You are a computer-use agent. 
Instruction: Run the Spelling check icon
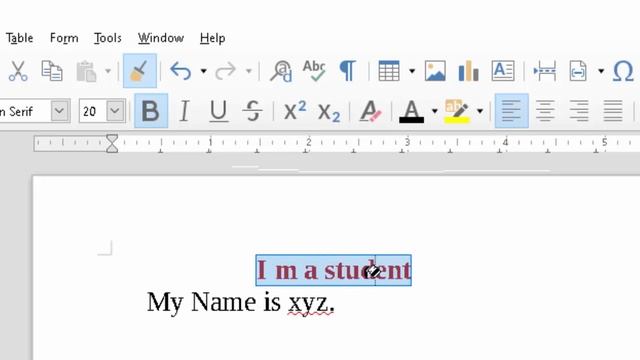pos(314,71)
